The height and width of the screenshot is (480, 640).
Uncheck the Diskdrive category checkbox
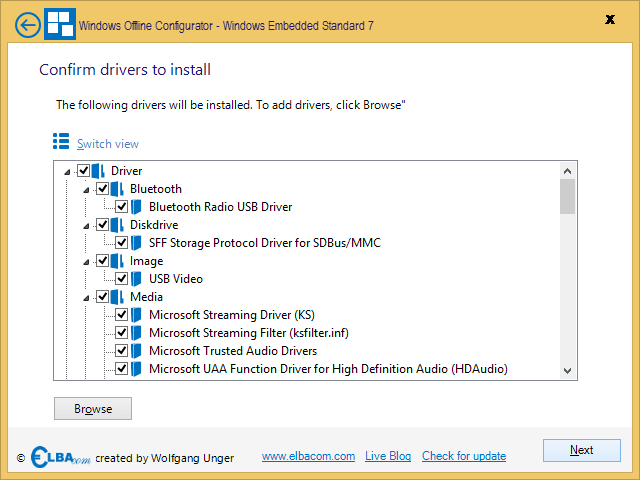[x=102, y=224]
